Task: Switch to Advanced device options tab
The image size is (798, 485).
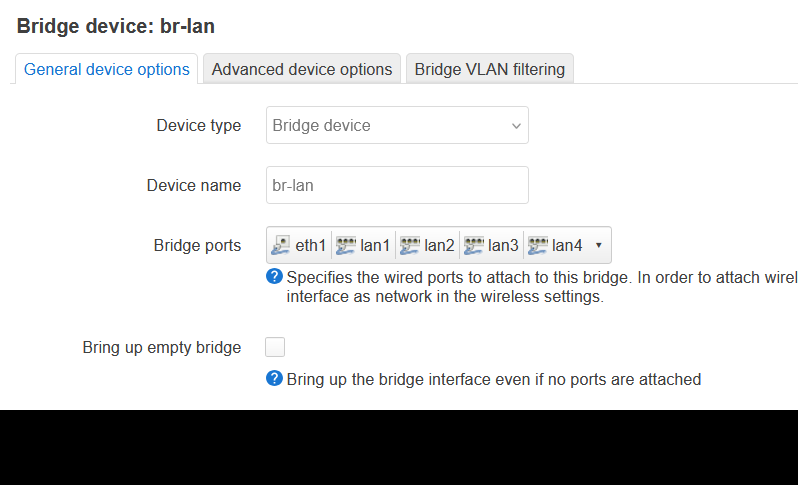Action: tap(302, 69)
